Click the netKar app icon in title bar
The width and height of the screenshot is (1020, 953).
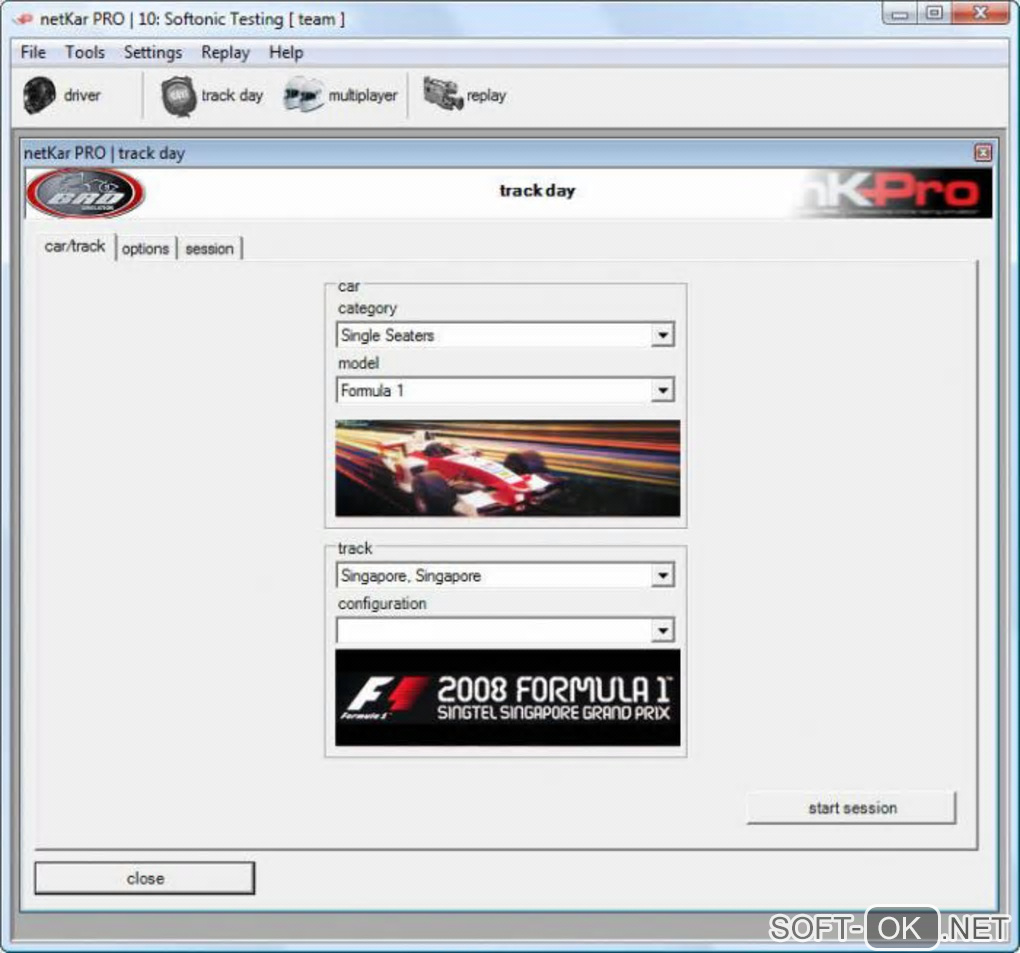pyautogui.click(x=23, y=19)
